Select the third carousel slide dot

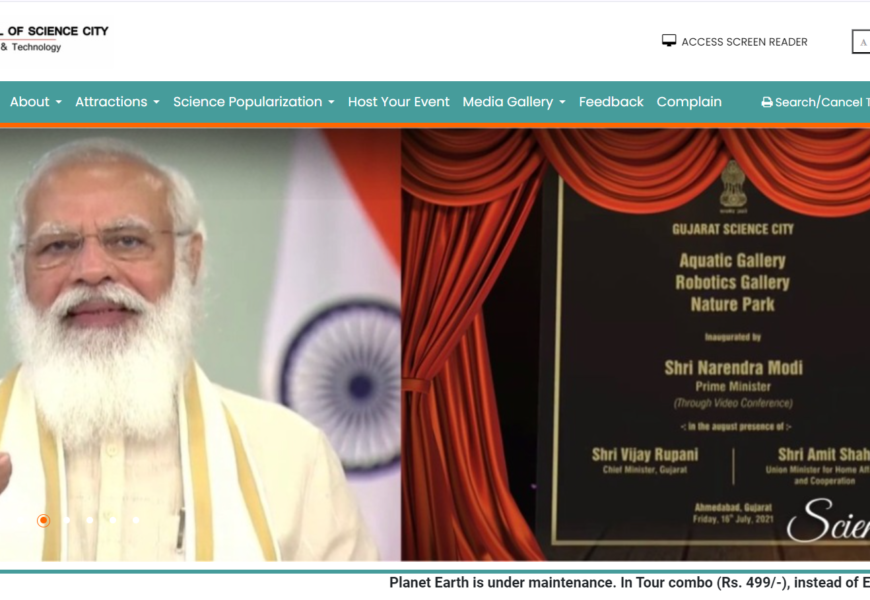[89, 520]
